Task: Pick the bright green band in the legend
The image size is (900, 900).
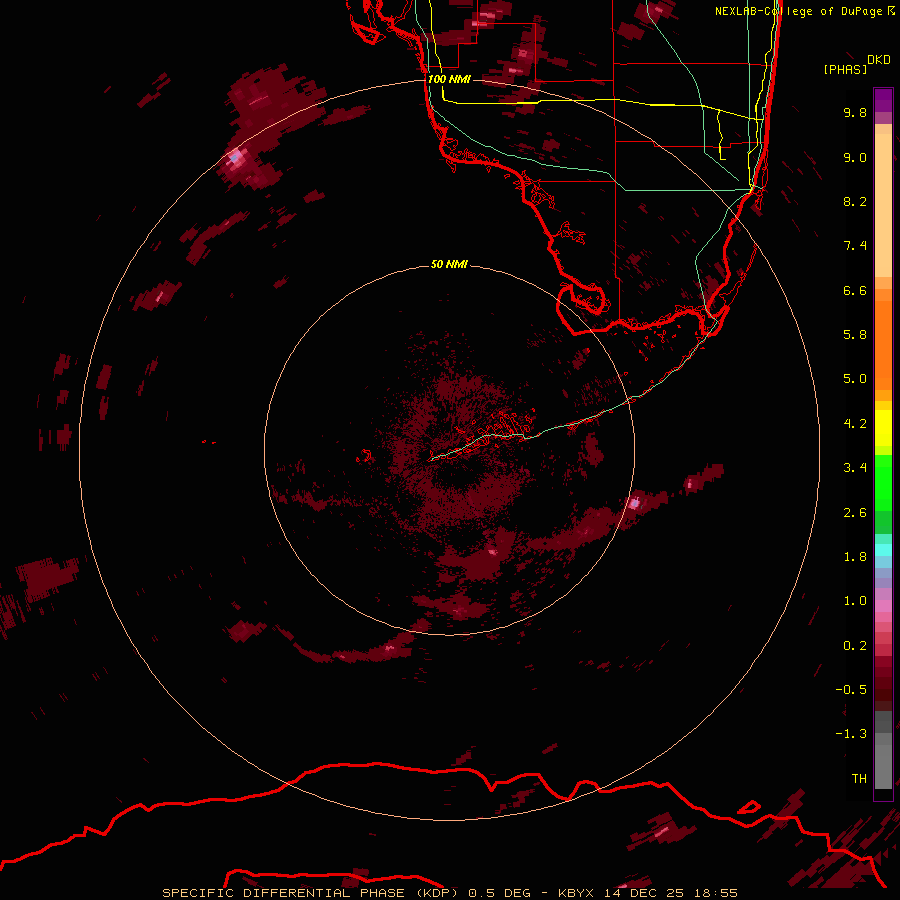Action: tap(883, 485)
